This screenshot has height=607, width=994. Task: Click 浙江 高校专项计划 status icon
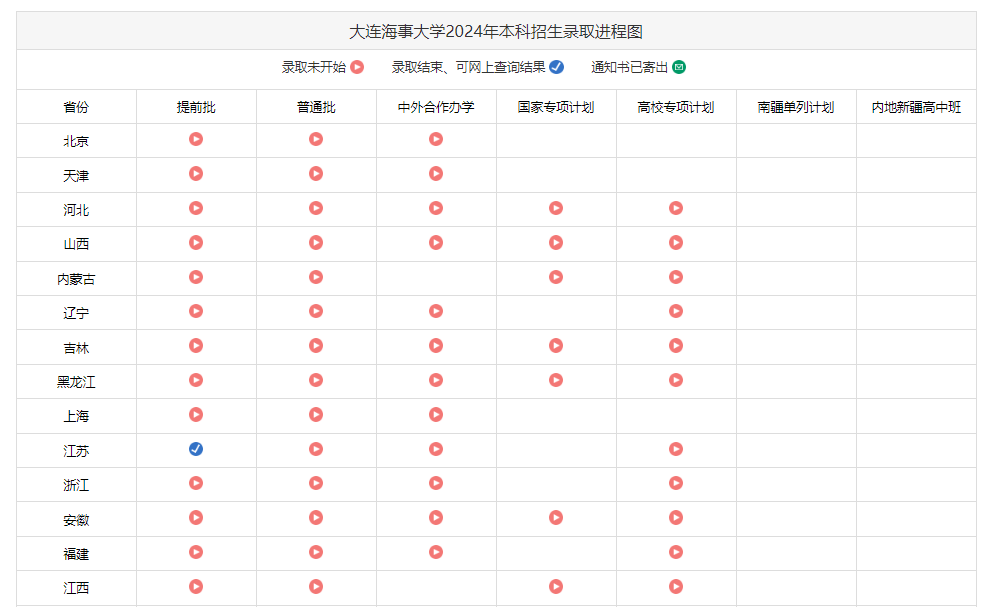coord(676,483)
